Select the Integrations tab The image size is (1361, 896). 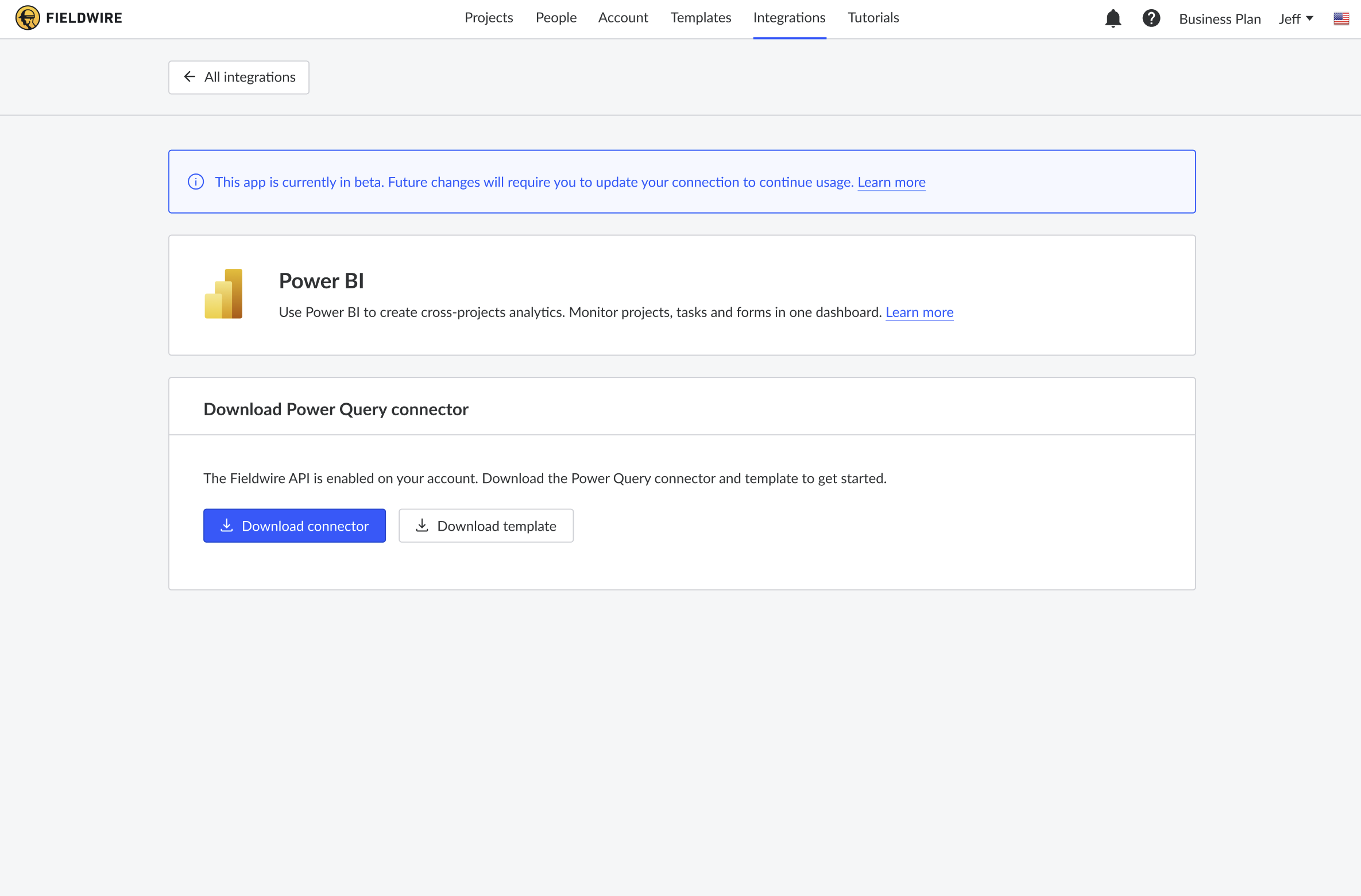pos(789,18)
